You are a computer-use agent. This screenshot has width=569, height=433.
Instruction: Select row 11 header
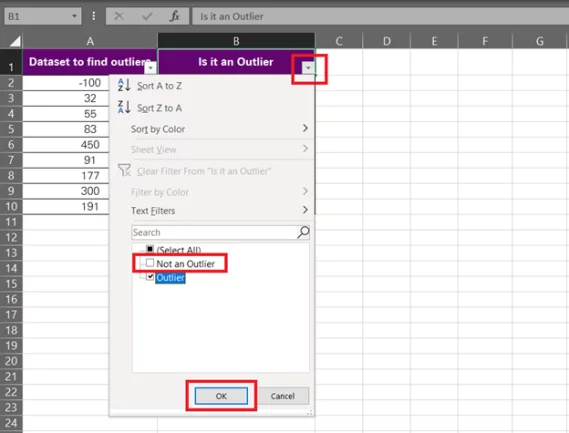[11, 222]
